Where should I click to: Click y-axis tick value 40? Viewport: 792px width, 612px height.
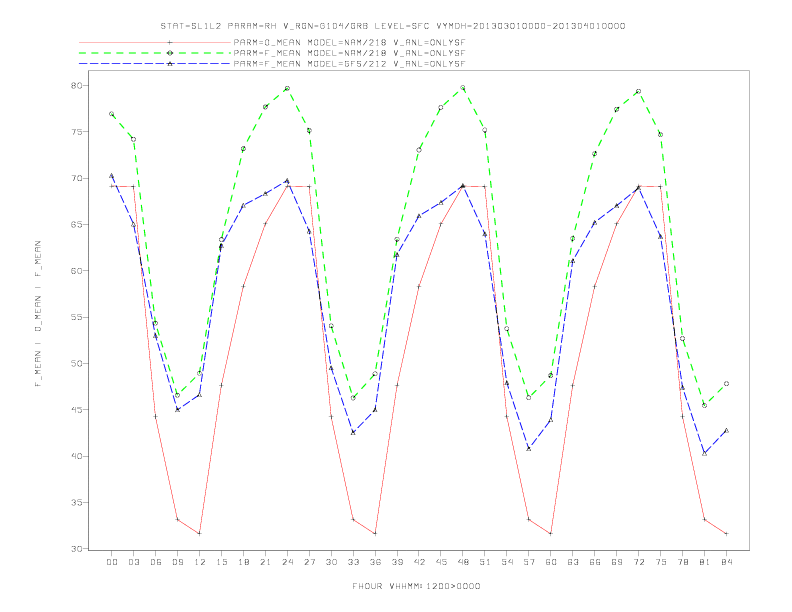click(76, 456)
